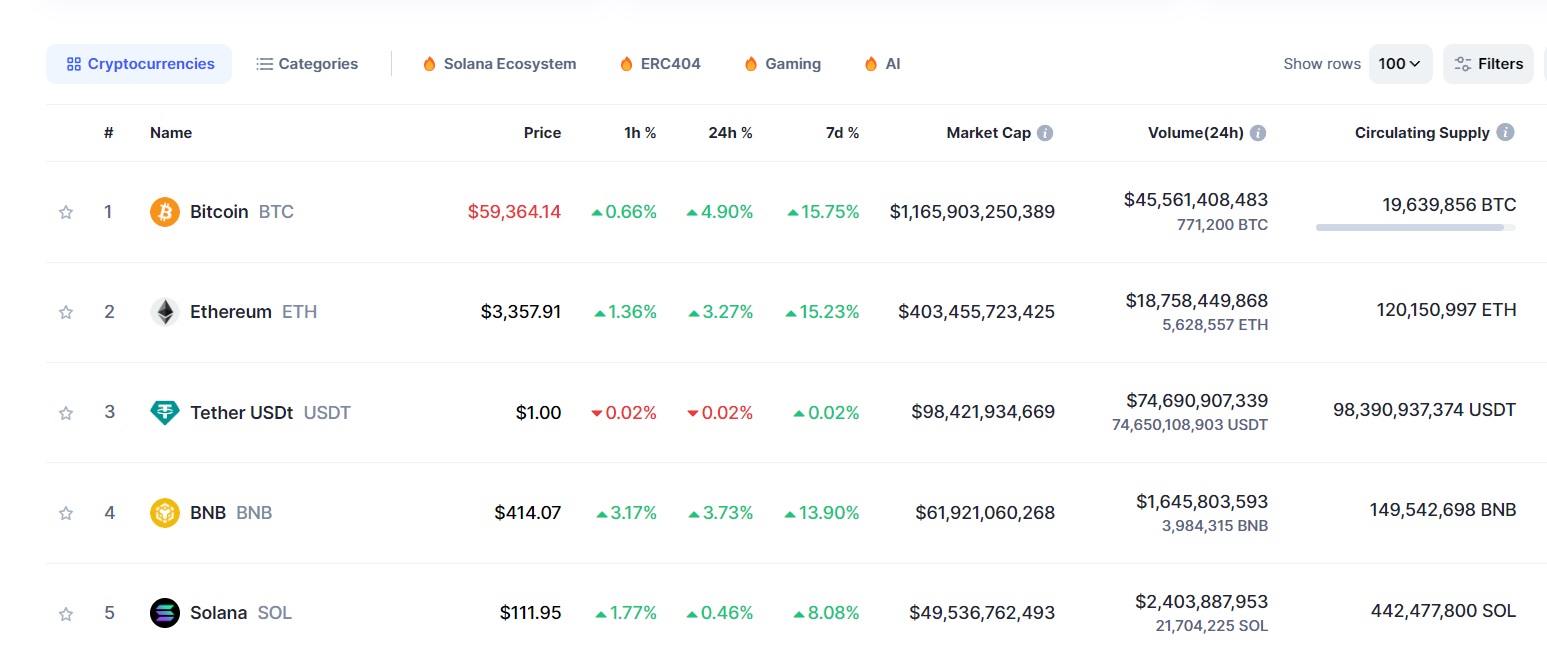The image size is (1547, 657).
Task: Star Ethereum for the watchlist
Action: (x=66, y=312)
